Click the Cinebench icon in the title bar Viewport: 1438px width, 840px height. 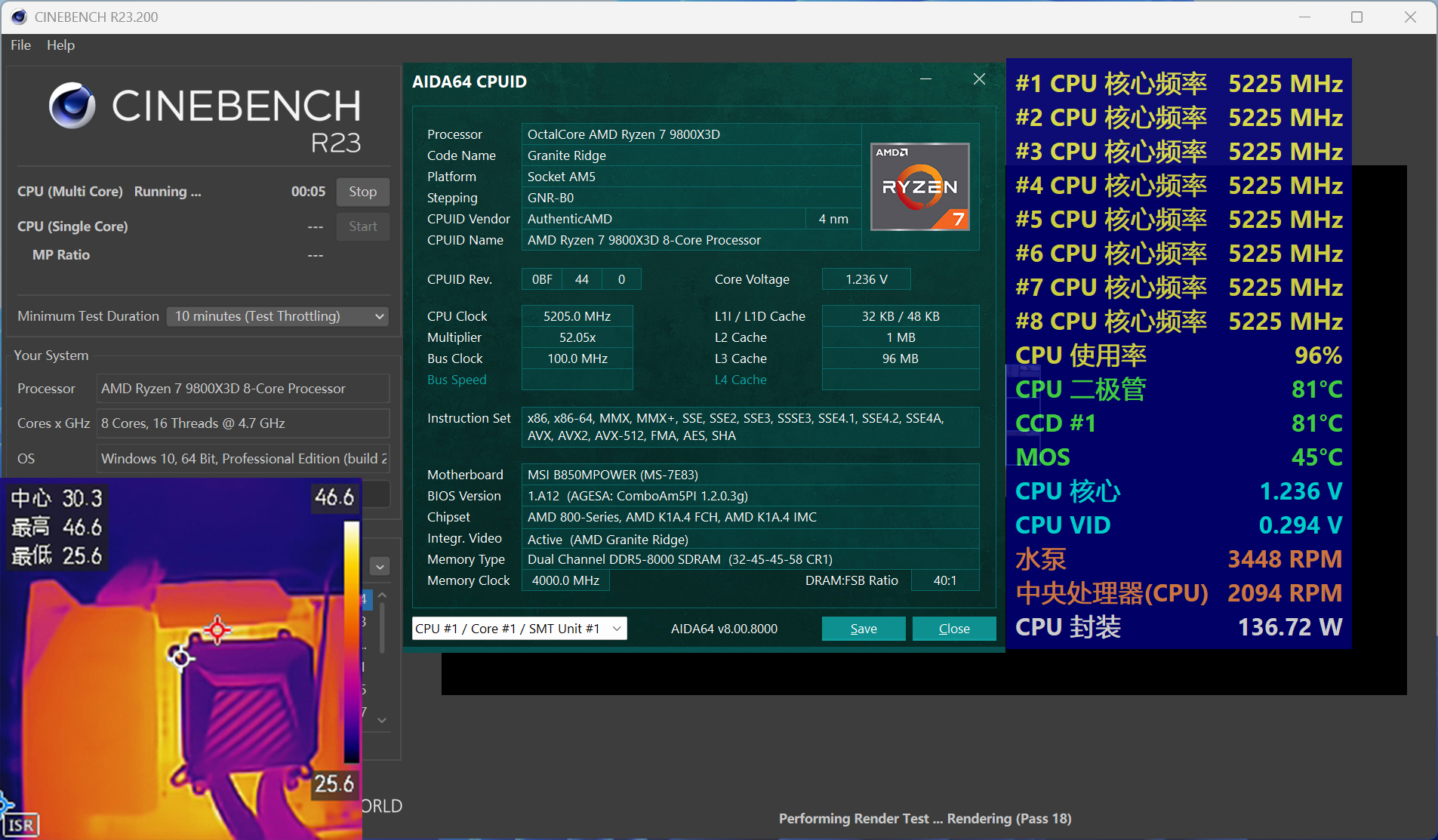click(18, 16)
